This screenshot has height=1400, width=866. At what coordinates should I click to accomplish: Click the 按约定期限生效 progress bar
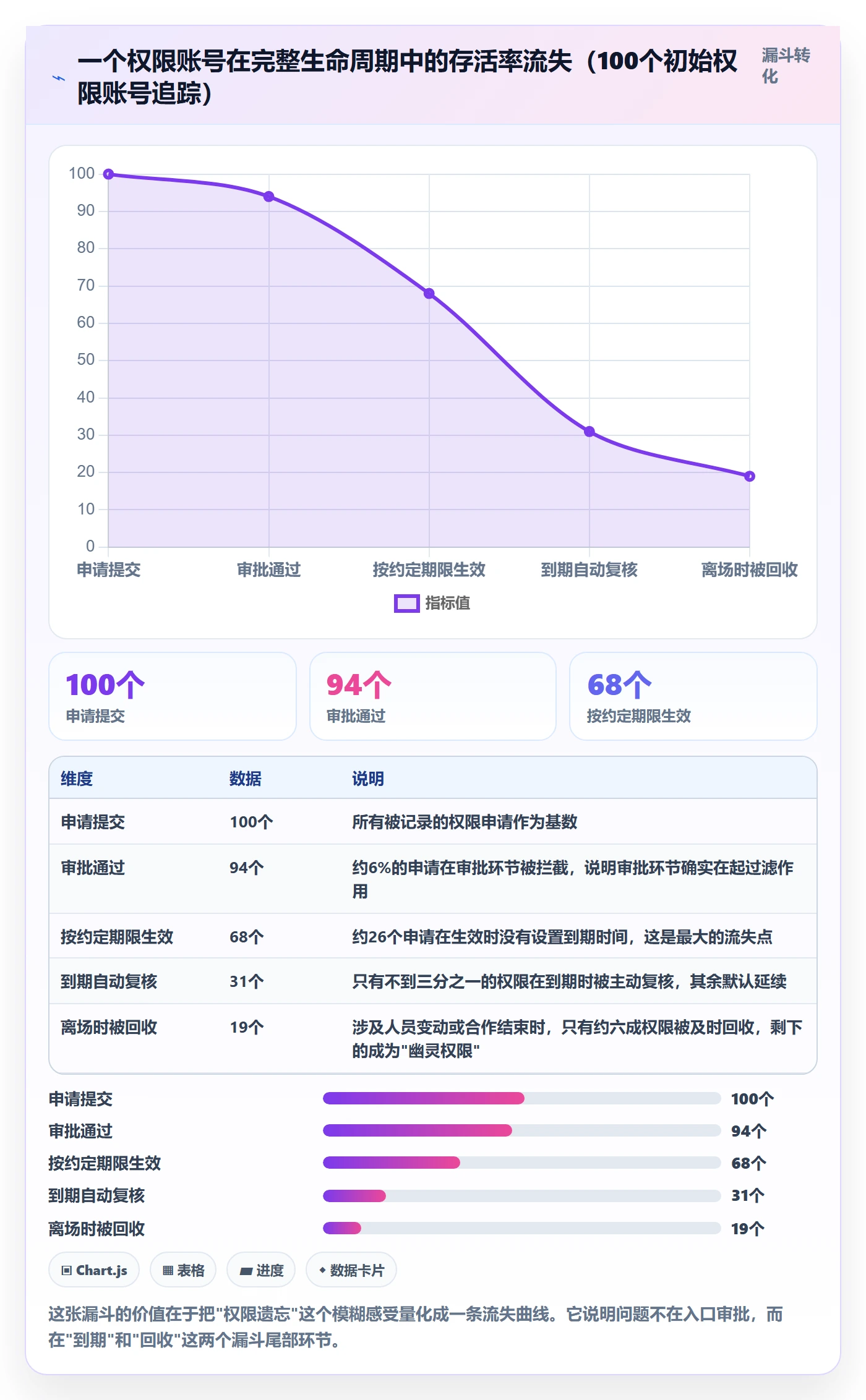coord(522,1163)
